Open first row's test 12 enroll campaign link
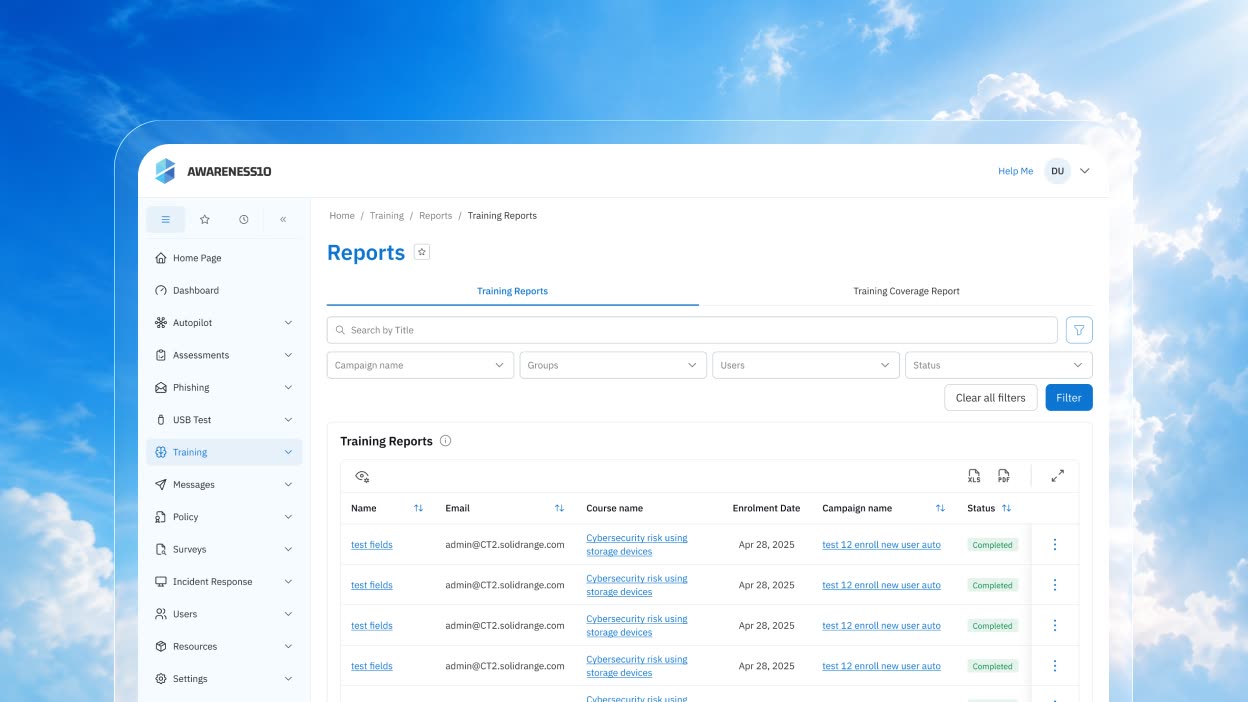Viewport: 1248px width, 702px height. point(881,545)
